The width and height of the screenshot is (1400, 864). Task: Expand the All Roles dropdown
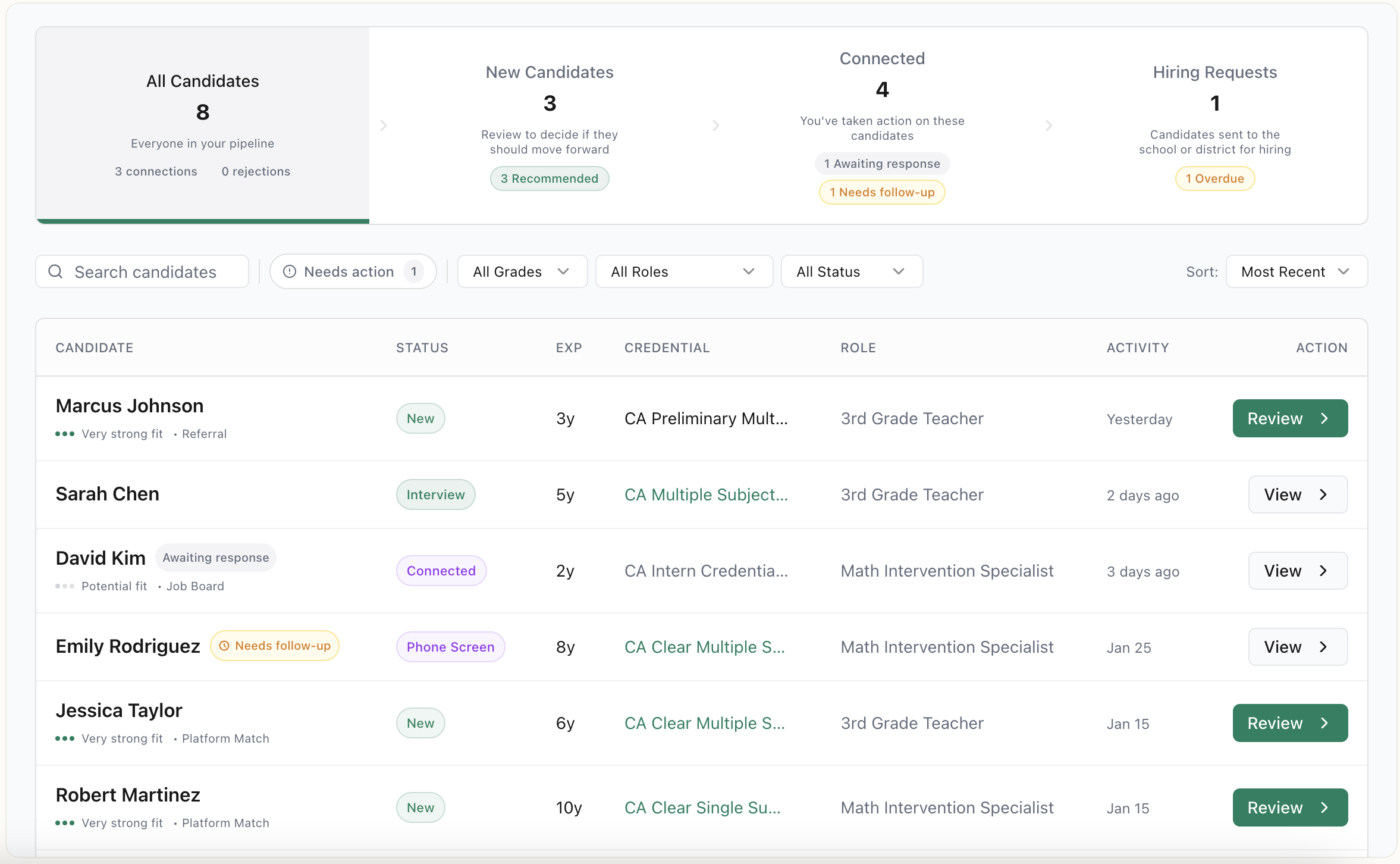(x=683, y=272)
